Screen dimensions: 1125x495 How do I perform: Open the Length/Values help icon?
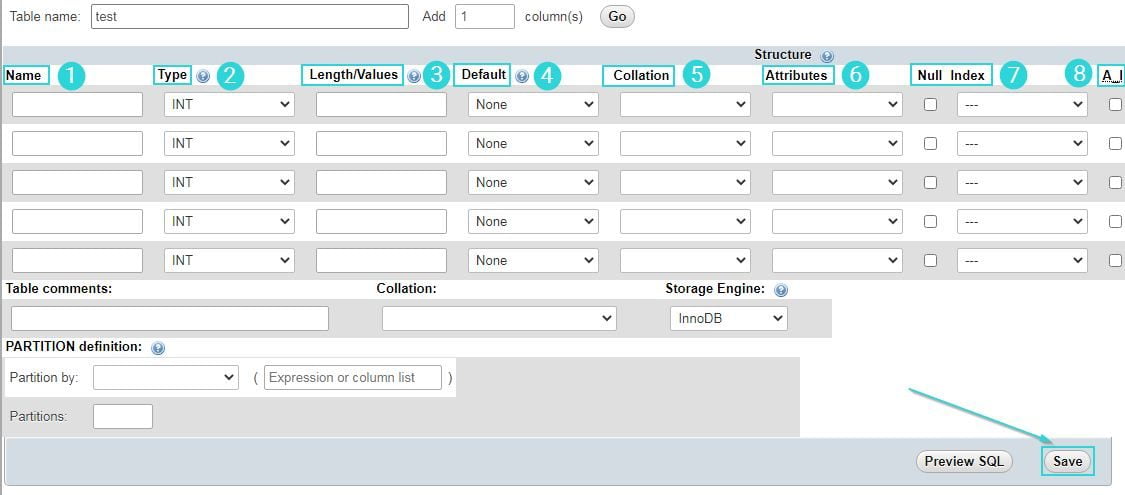414,76
